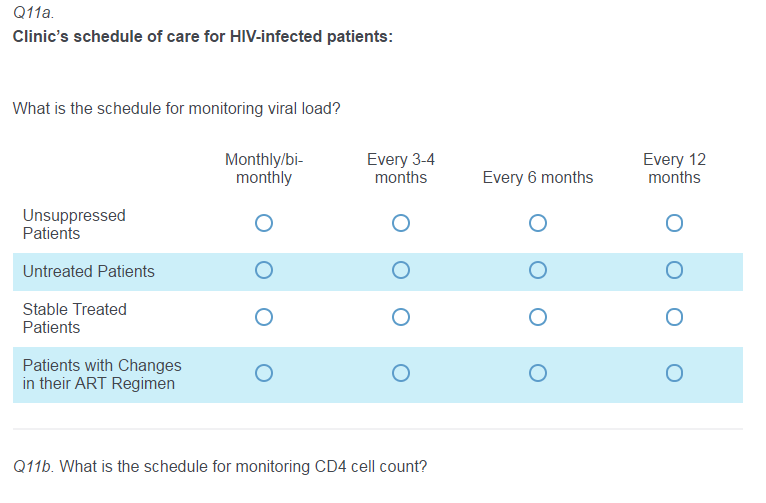Viewport: 766px width, 503px height.
Task: Select Every 6 months for Unsuppressed Patients
Action: [x=538, y=223]
